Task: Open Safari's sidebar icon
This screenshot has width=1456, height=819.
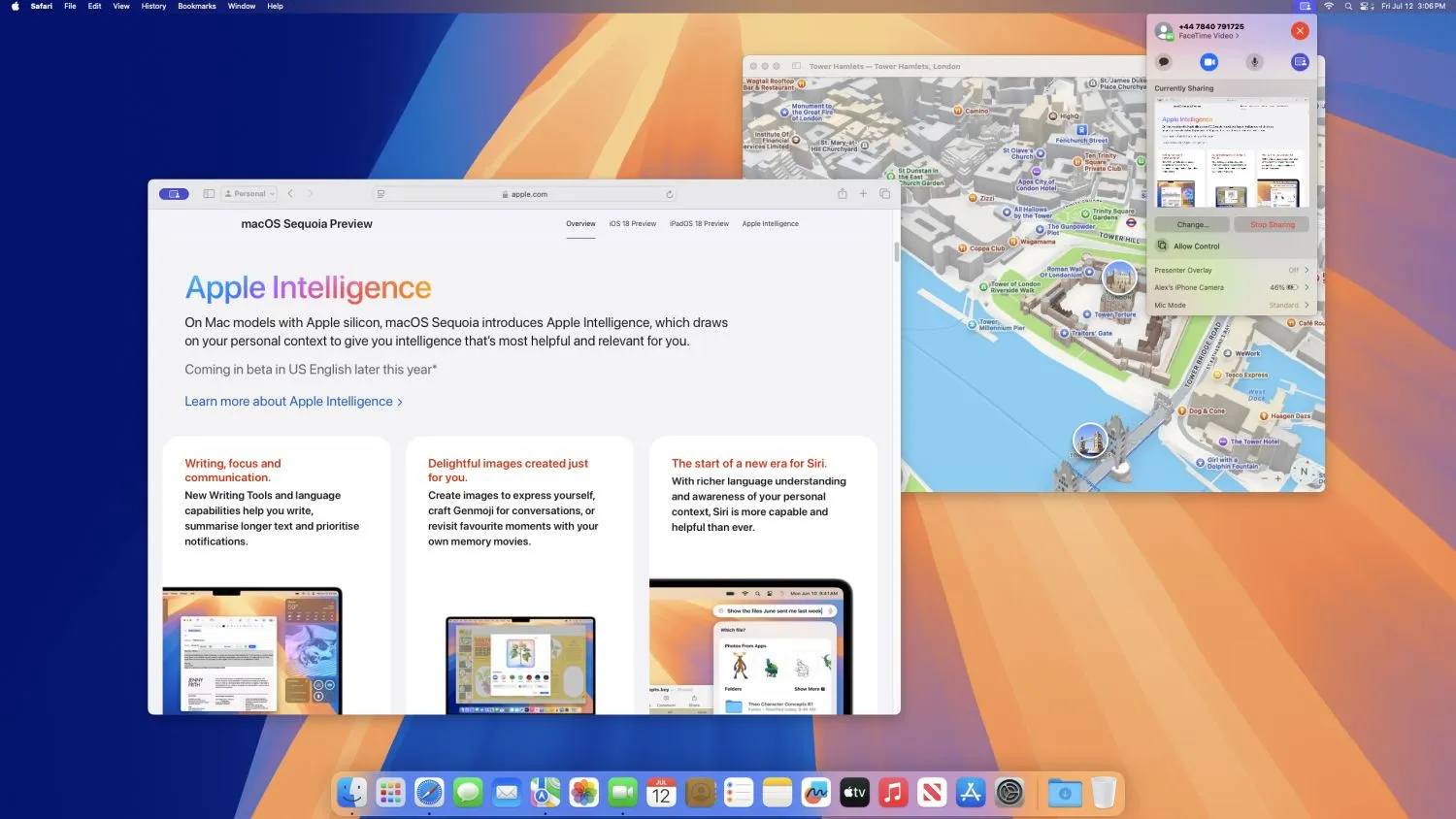Action: (x=208, y=193)
